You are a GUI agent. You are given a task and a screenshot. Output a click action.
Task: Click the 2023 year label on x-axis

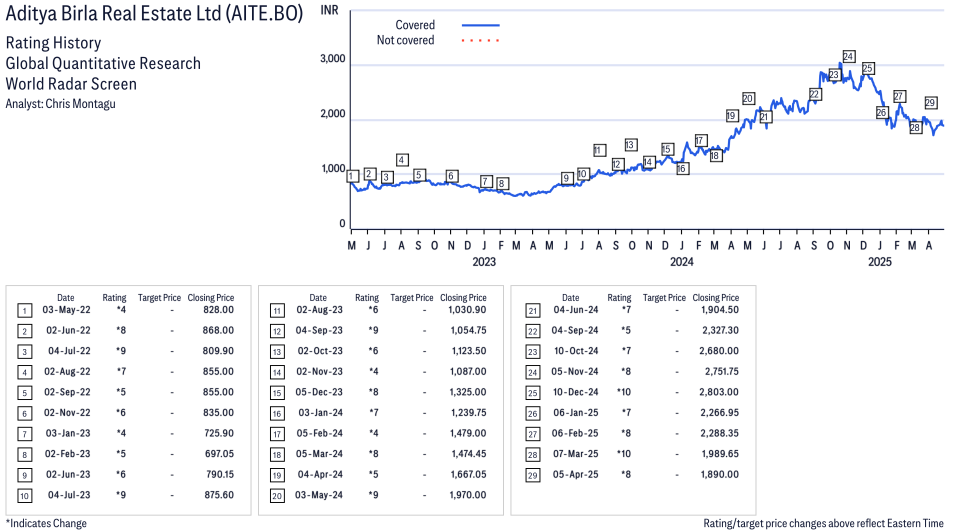pos(484,262)
